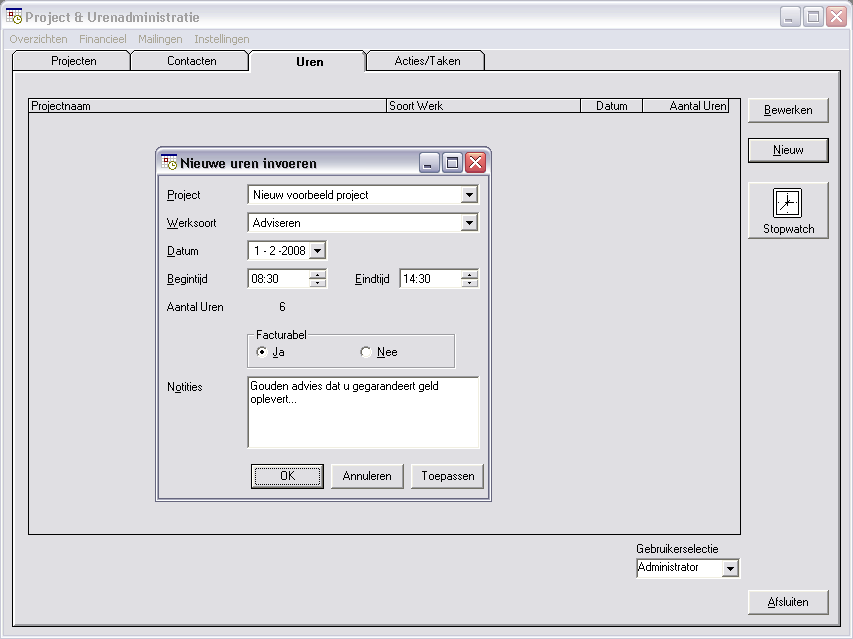
Task: Click the Begintijd time field
Action: [x=279, y=278]
